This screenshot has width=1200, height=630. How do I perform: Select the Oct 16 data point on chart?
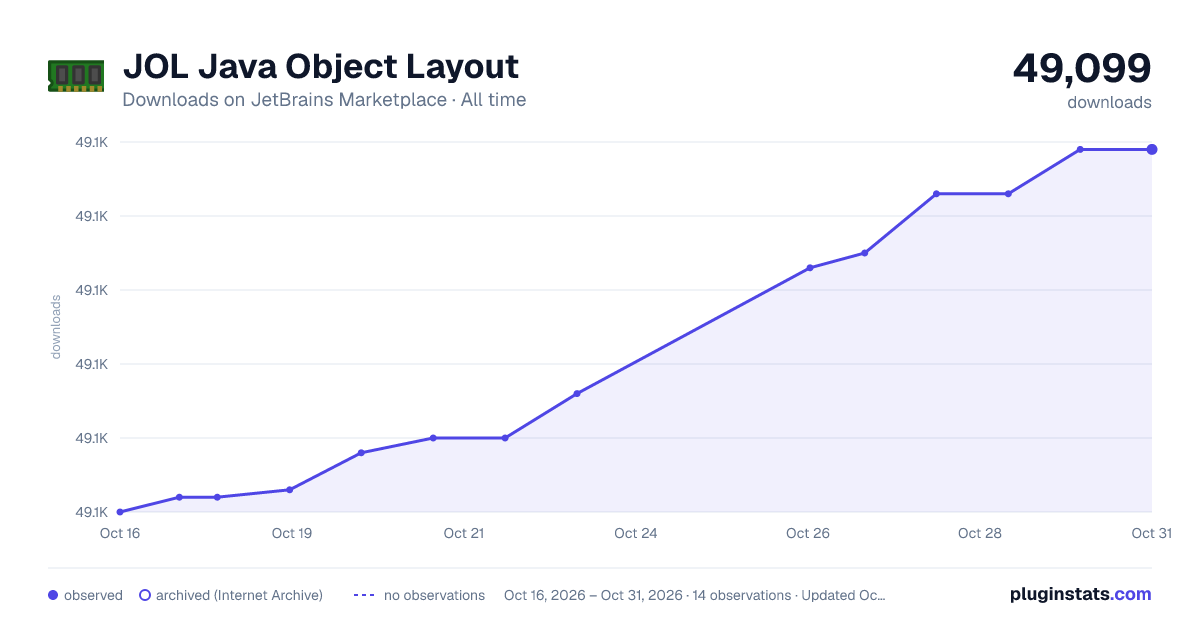(120, 512)
